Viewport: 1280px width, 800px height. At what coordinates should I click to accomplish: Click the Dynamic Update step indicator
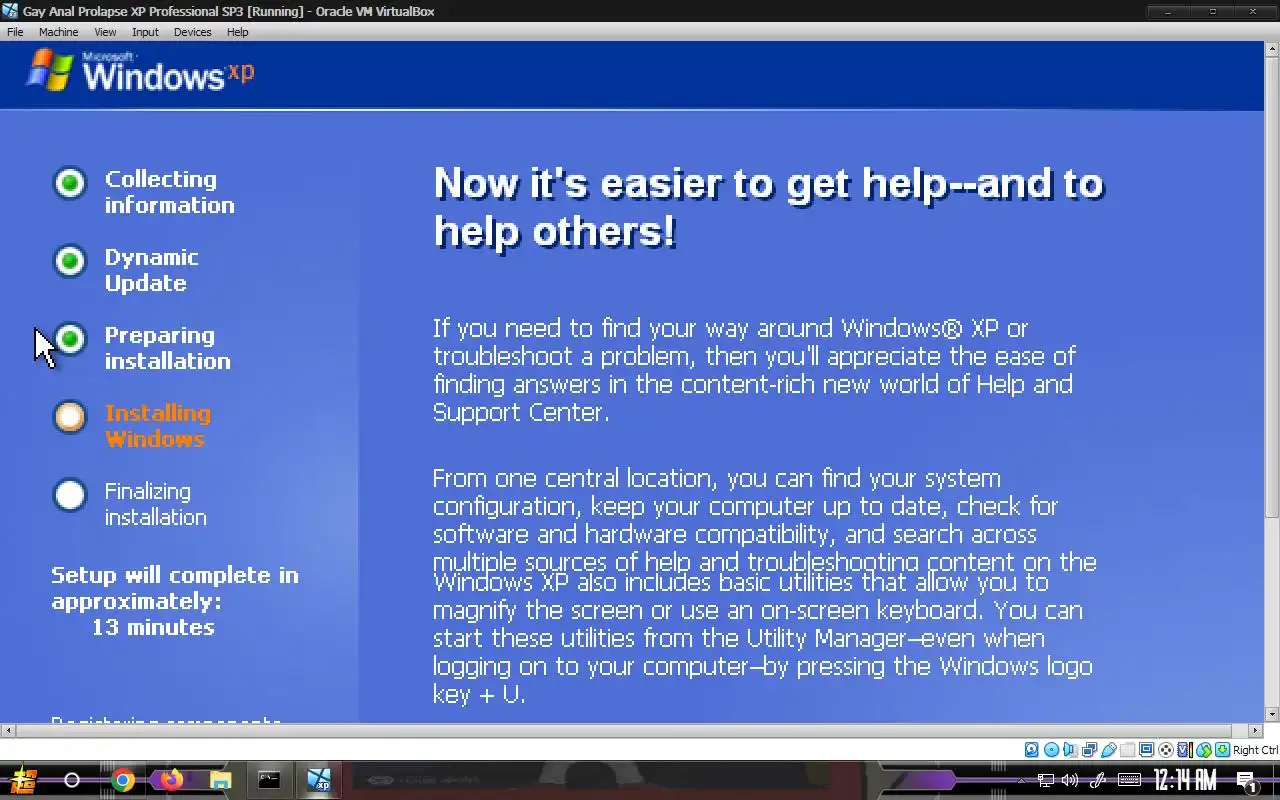tap(70, 261)
